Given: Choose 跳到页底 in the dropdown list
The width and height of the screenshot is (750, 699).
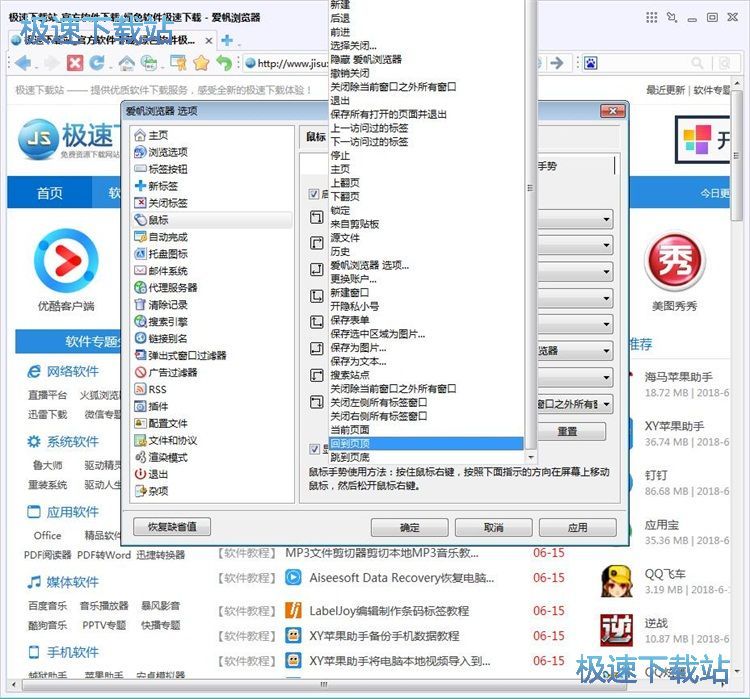Looking at the screenshot, I should tap(426, 457).
